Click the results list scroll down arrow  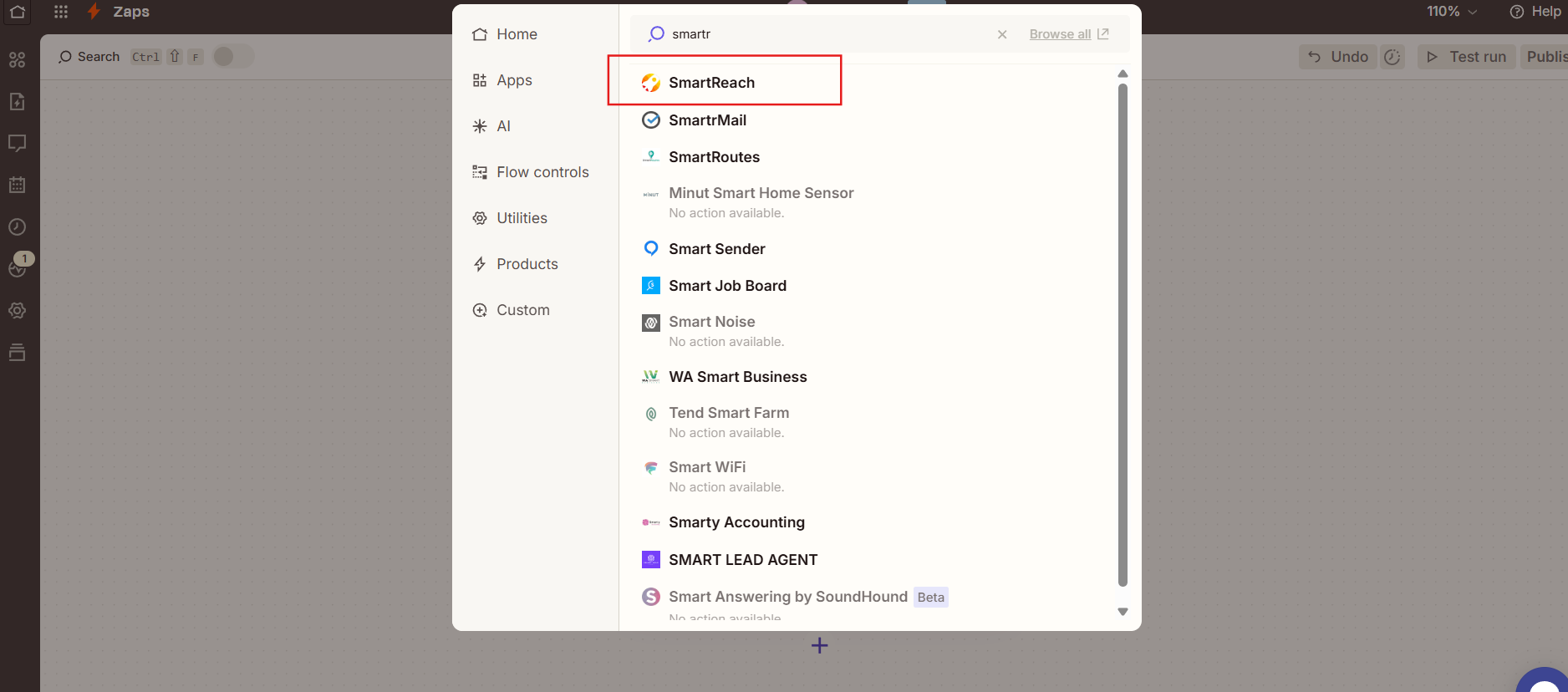1123,612
